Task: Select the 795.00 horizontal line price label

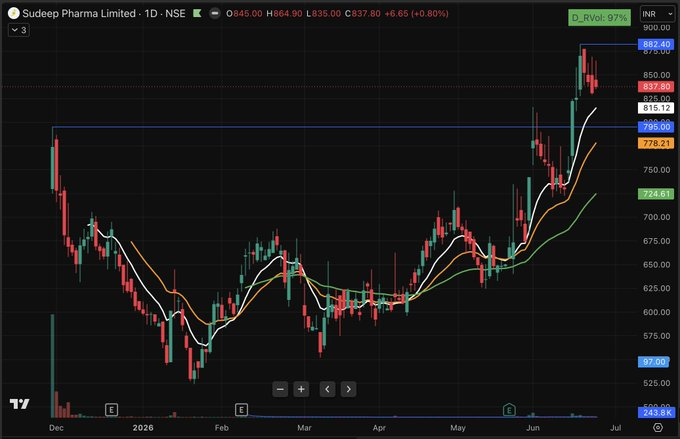Action: [x=656, y=127]
